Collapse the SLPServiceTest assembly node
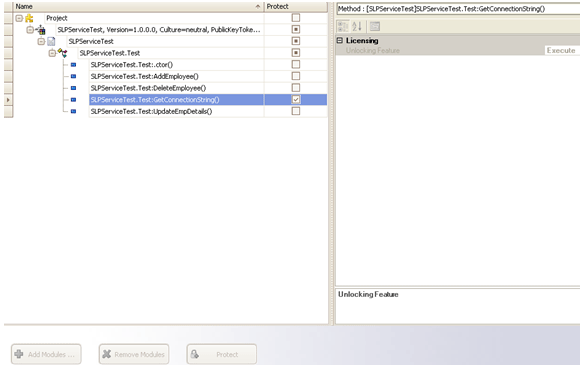 tap(30, 30)
